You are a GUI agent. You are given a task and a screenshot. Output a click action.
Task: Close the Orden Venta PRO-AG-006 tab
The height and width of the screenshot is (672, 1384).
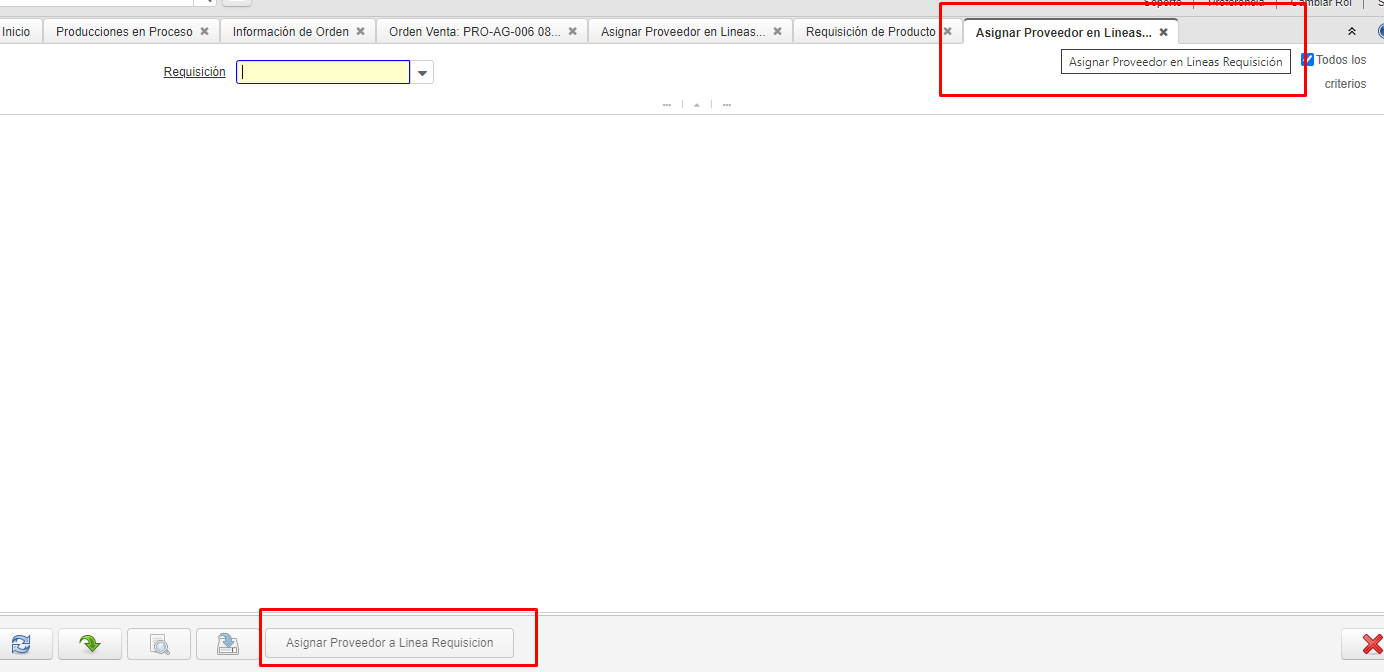coord(572,32)
